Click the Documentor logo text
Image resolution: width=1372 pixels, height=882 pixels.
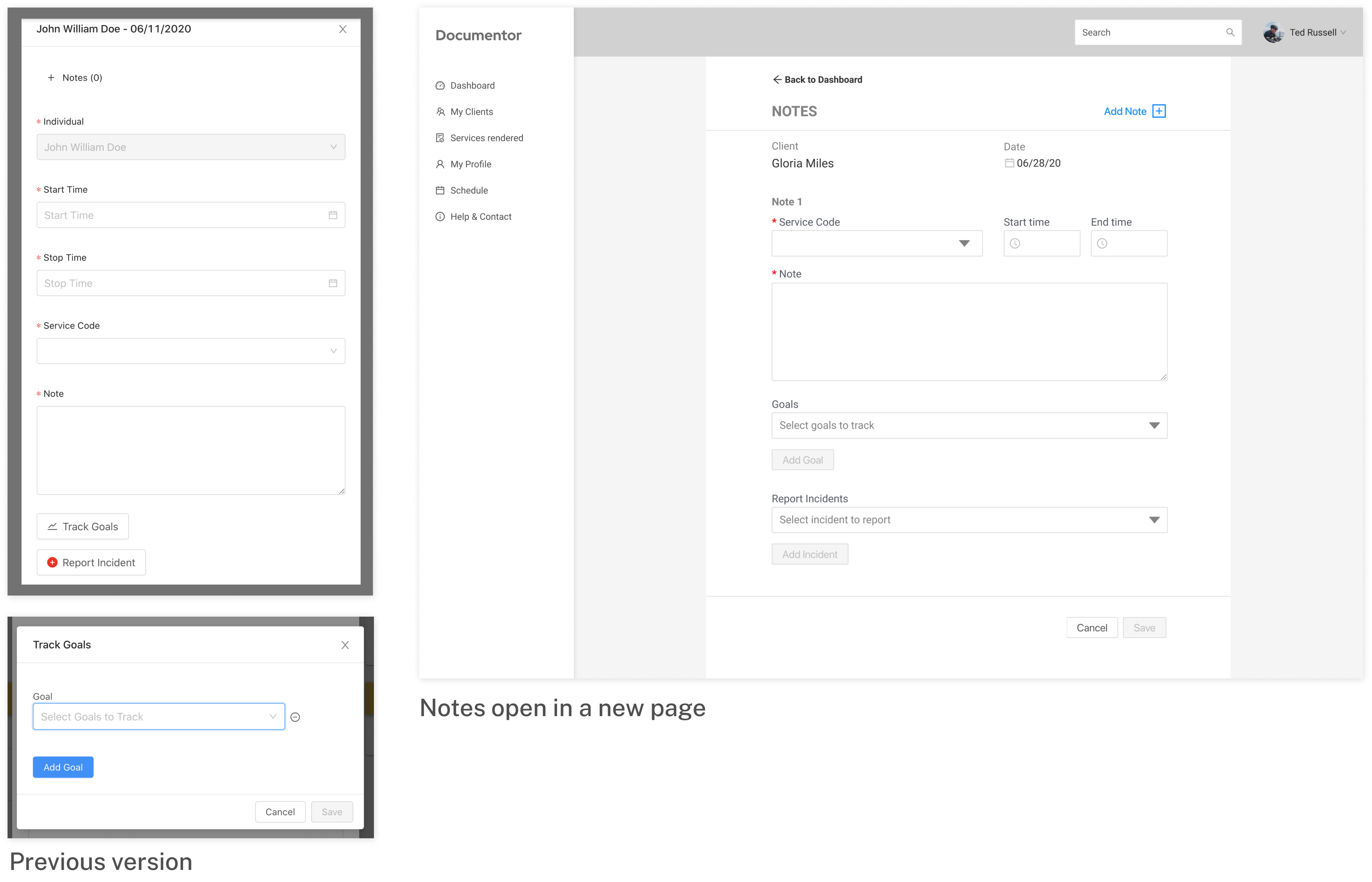[478, 35]
